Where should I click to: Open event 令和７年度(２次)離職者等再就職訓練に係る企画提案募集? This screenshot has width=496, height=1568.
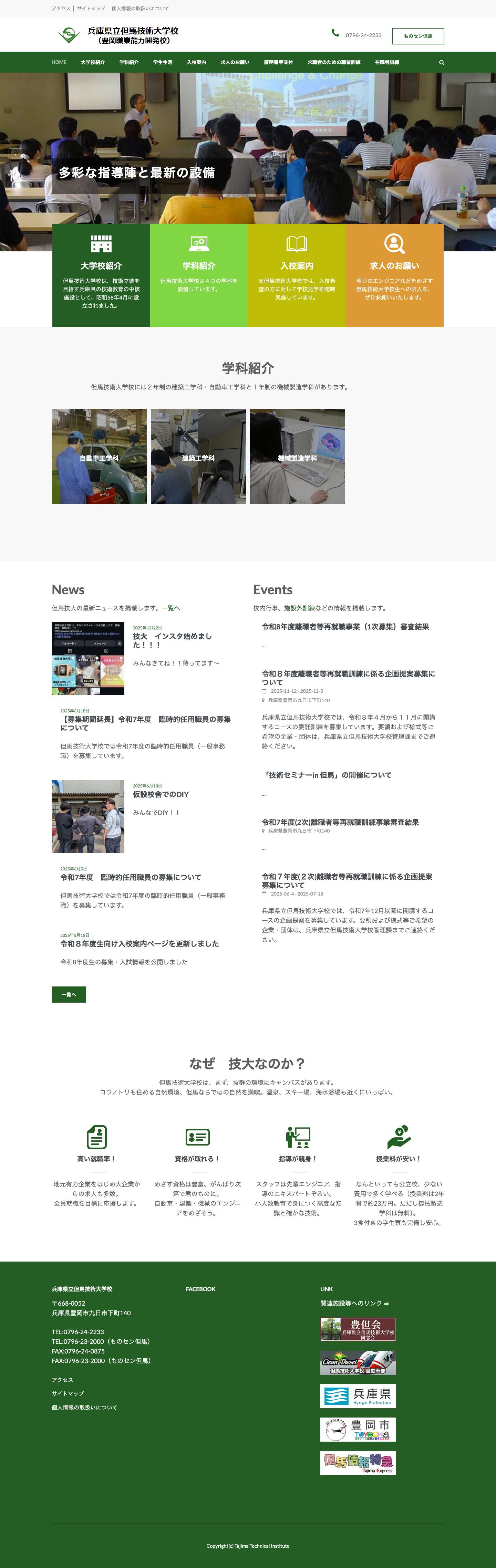348,881
